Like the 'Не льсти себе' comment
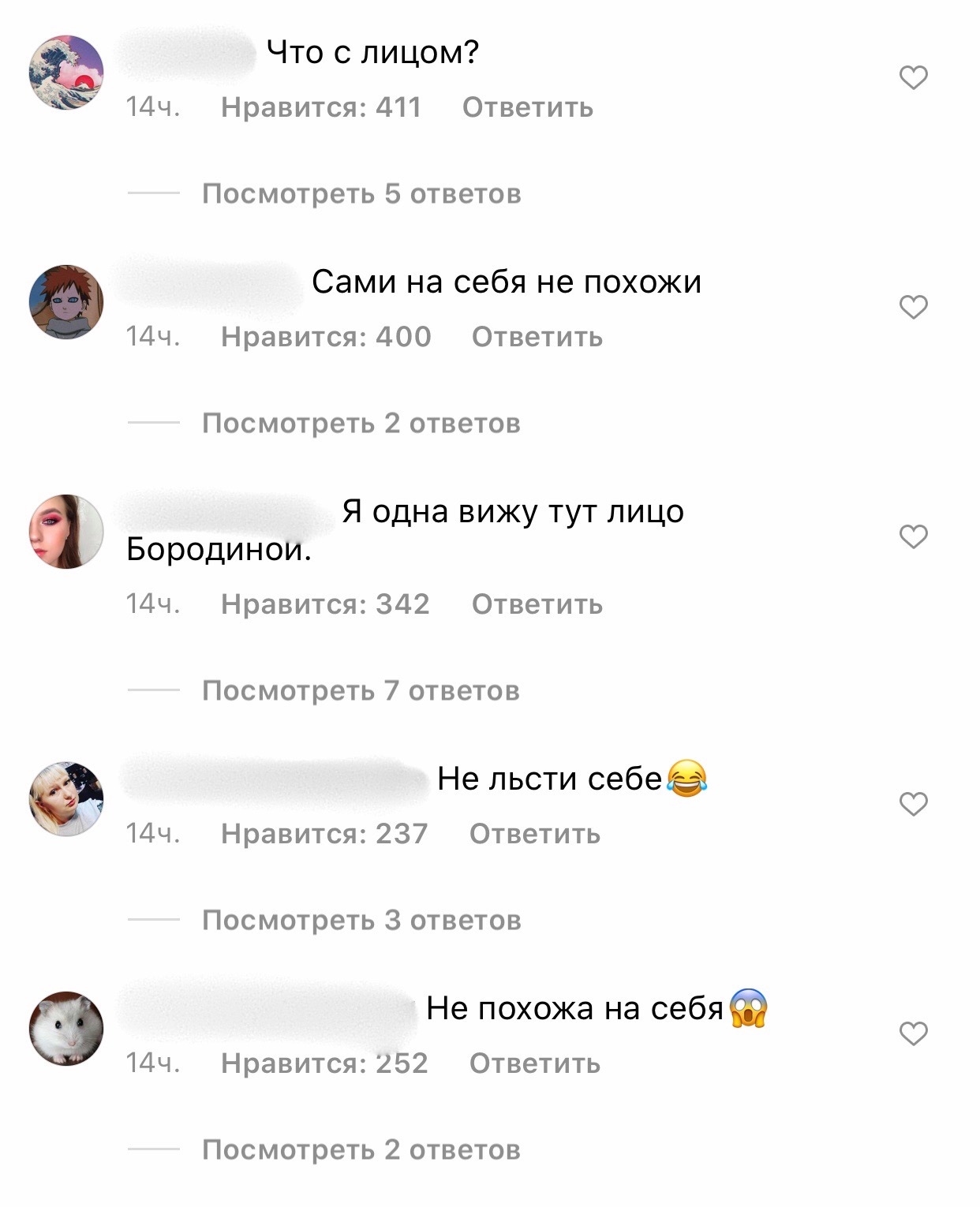 coord(913,804)
